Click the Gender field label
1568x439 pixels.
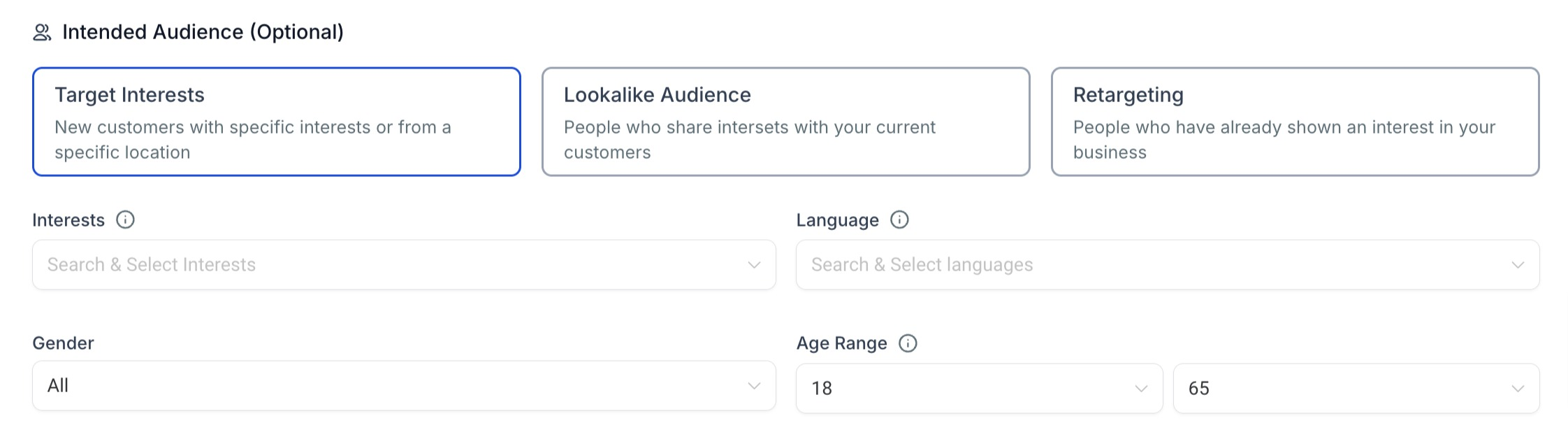point(63,343)
